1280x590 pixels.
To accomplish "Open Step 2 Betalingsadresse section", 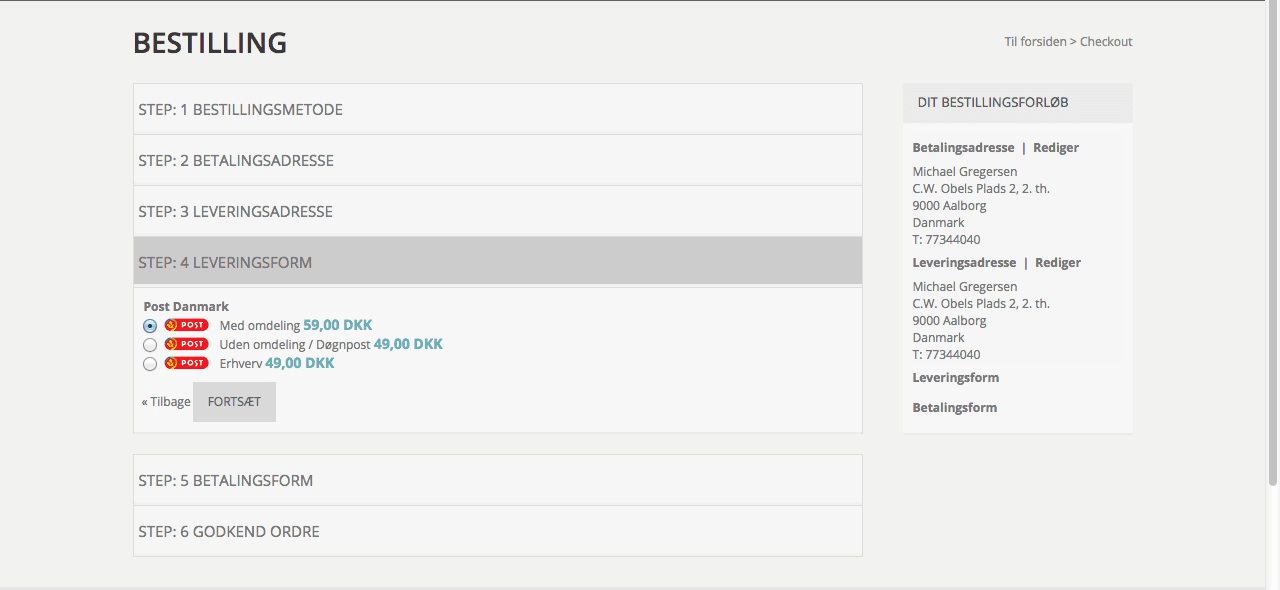I will coord(236,161).
